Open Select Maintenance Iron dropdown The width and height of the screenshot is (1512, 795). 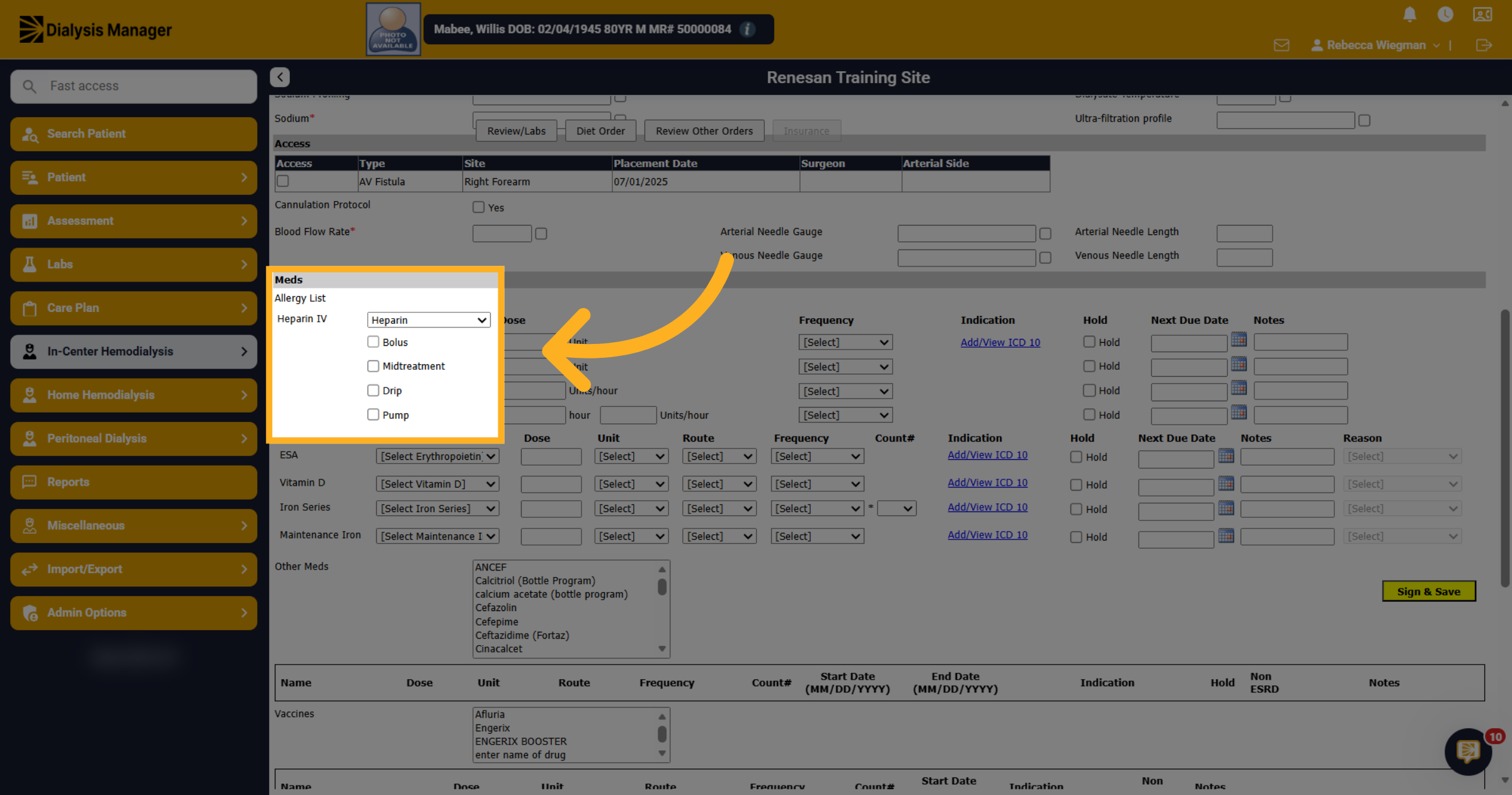tap(437, 536)
